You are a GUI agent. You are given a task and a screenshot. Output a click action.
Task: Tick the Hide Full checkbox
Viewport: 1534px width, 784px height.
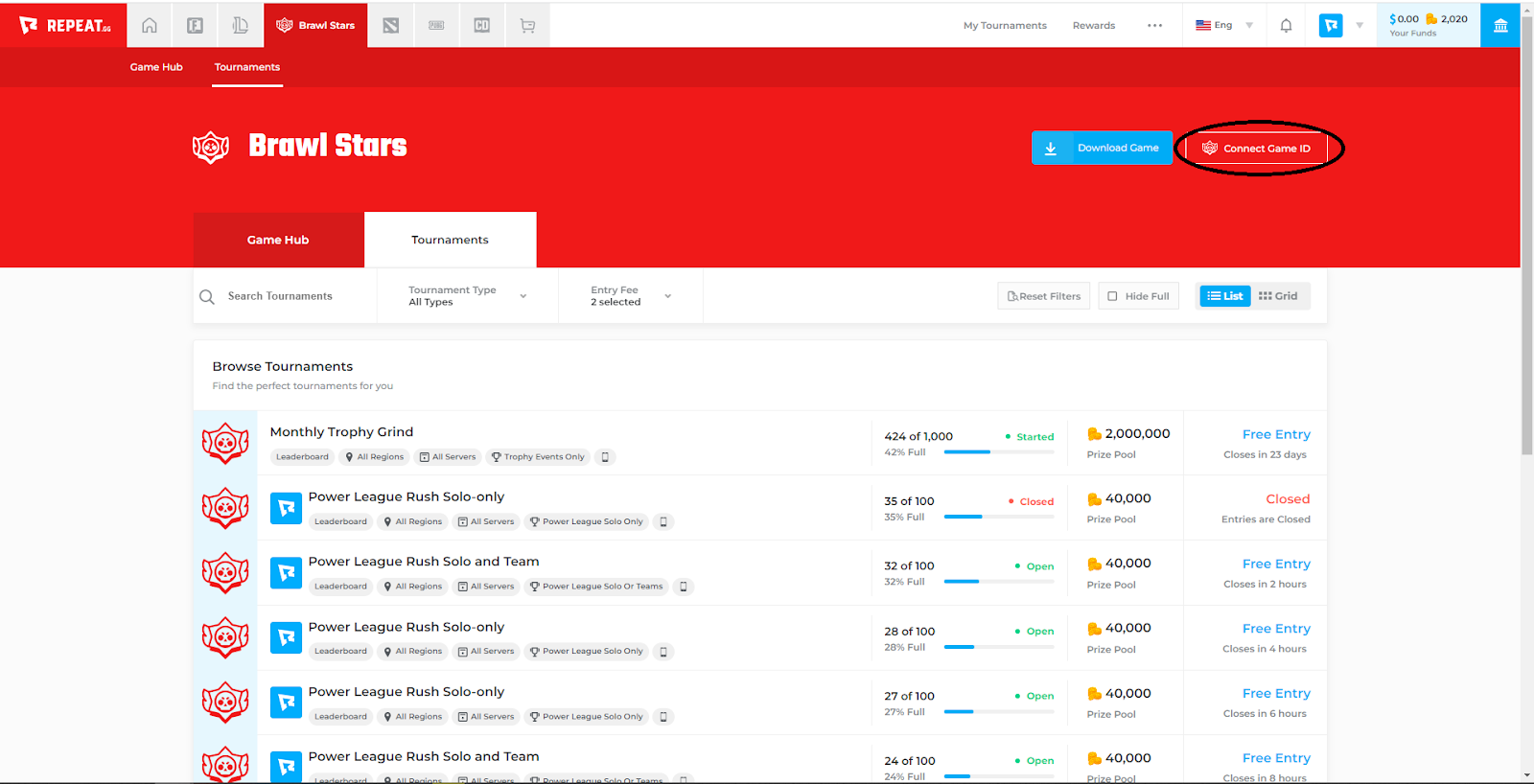coord(1112,296)
